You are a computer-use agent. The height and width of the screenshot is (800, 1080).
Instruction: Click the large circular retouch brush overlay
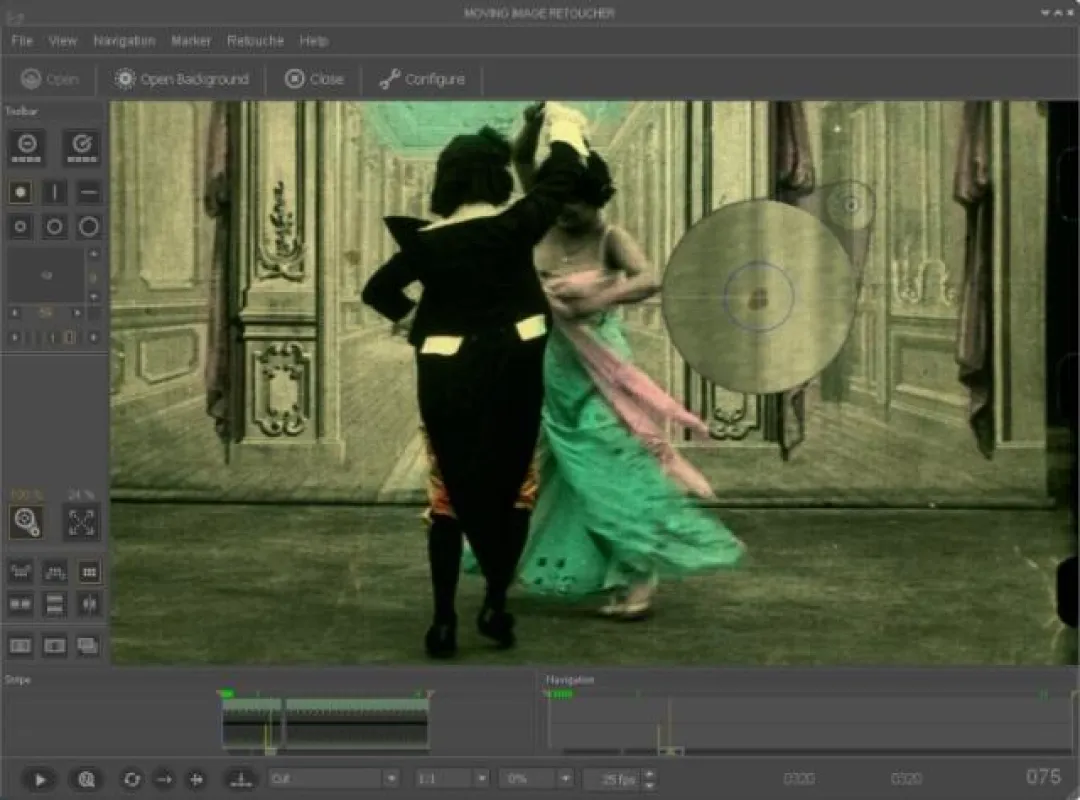click(x=759, y=297)
